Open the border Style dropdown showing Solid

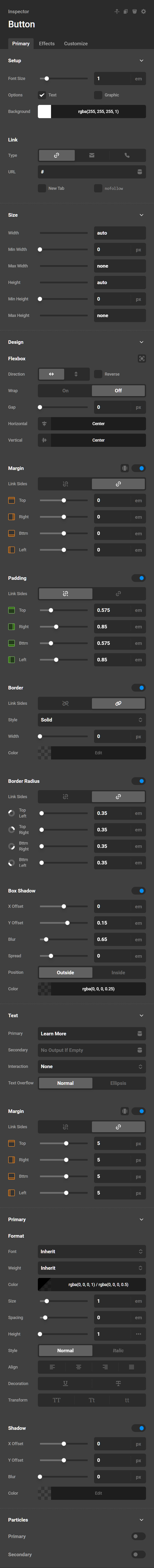tap(91, 719)
